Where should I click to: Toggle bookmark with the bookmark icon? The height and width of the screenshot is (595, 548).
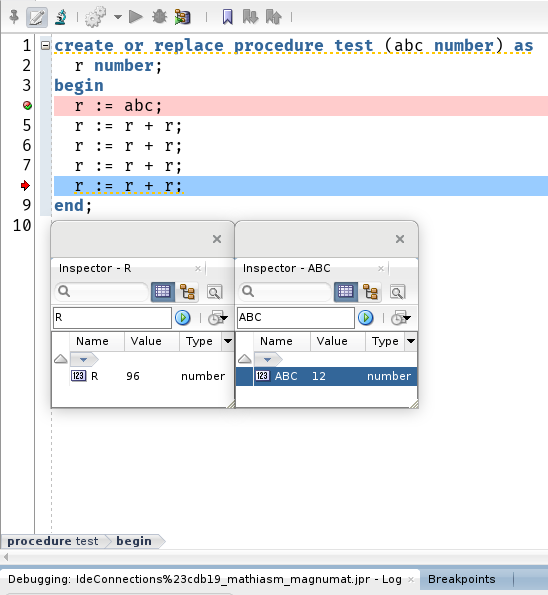coord(227,17)
